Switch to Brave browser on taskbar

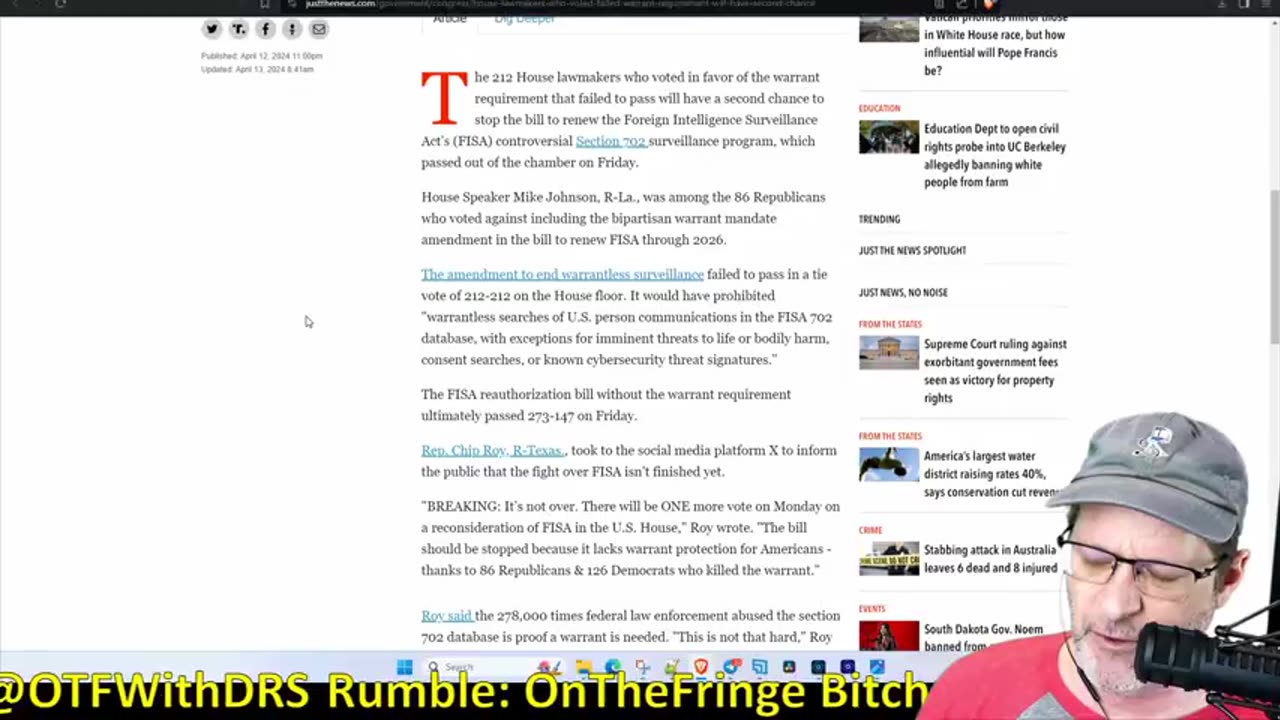(x=701, y=667)
